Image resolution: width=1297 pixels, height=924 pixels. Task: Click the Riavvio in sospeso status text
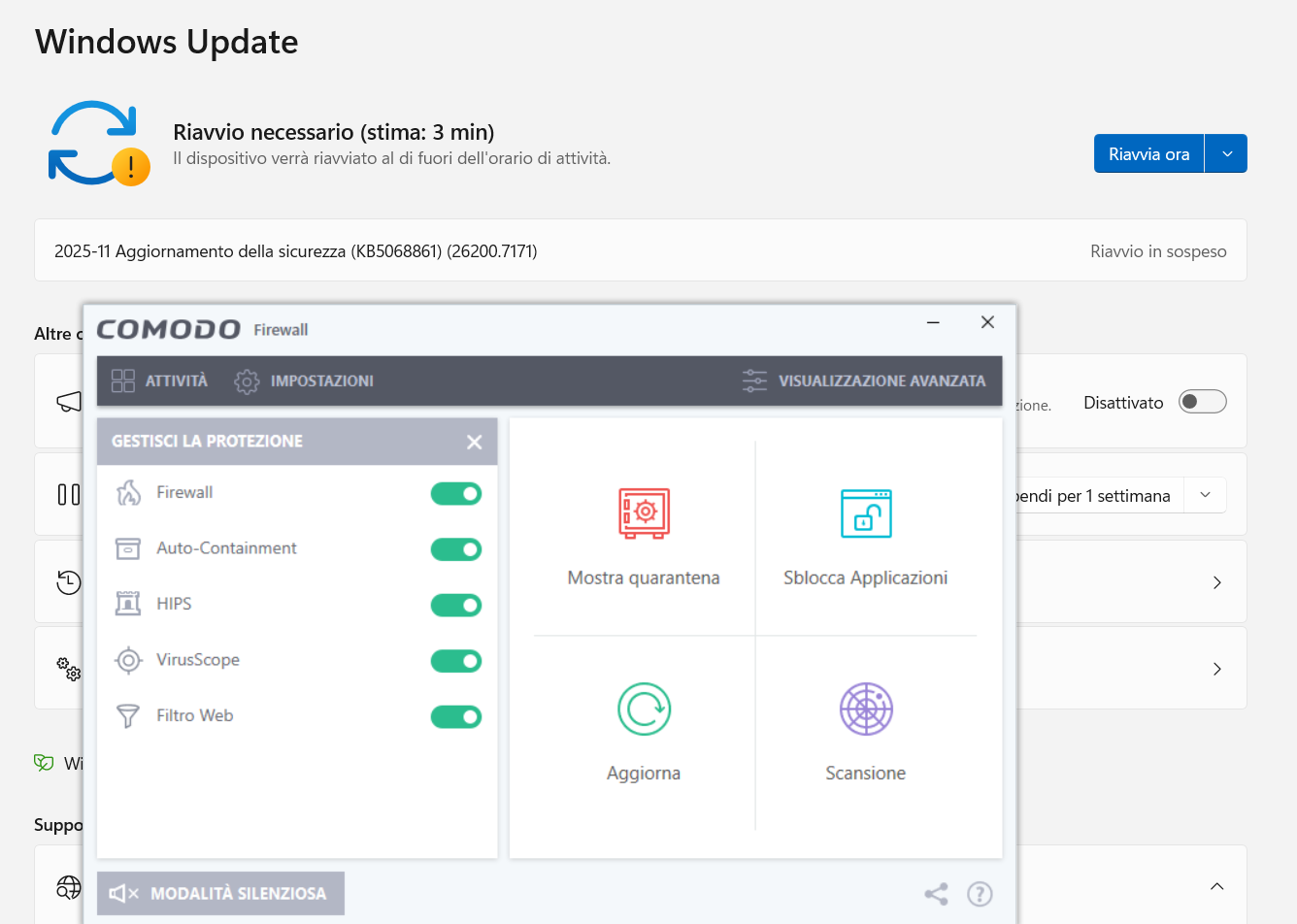tap(1158, 251)
